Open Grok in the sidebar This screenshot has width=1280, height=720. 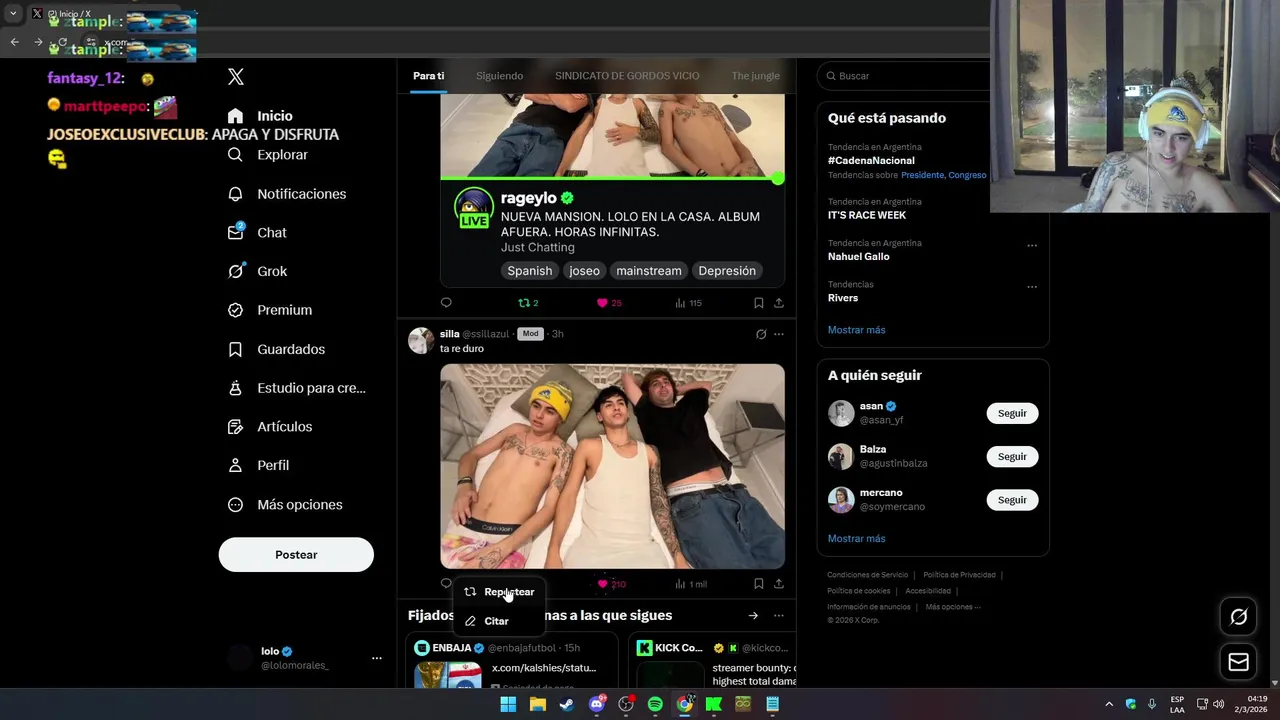(x=257, y=271)
